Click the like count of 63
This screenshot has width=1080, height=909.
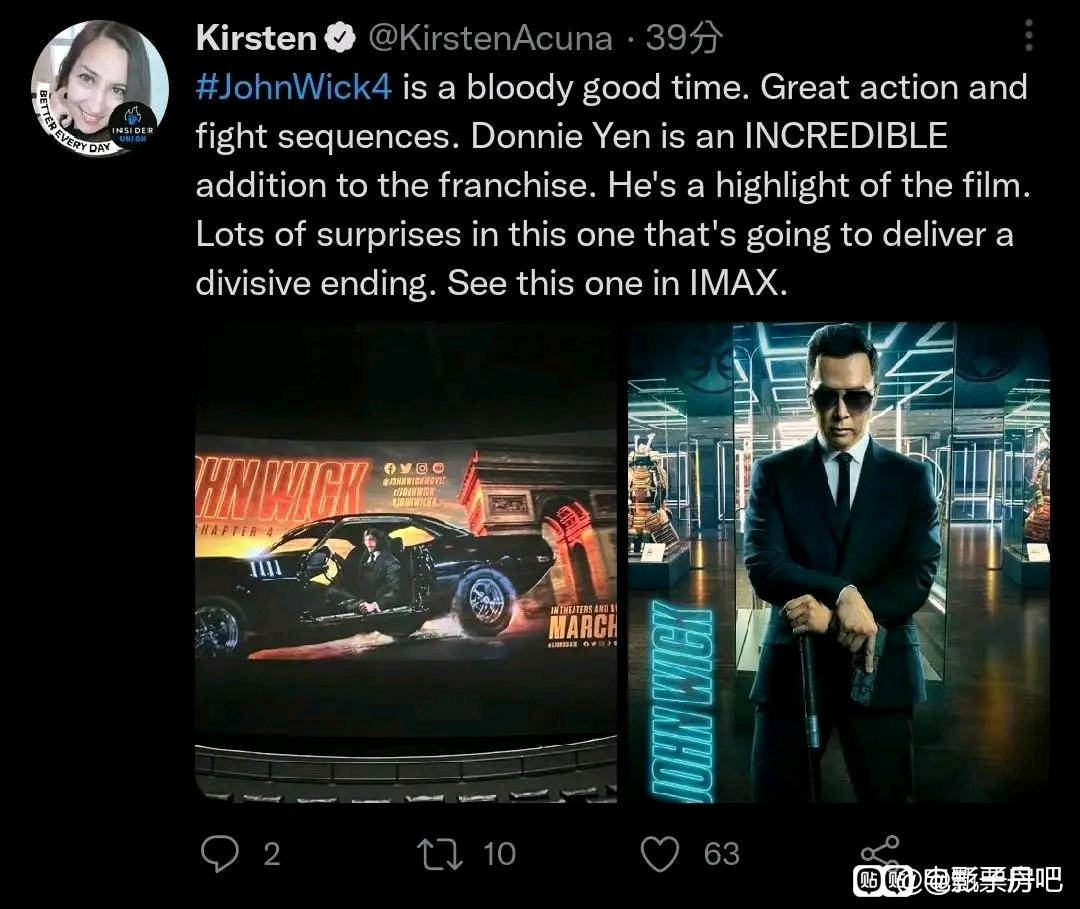[721, 854]
